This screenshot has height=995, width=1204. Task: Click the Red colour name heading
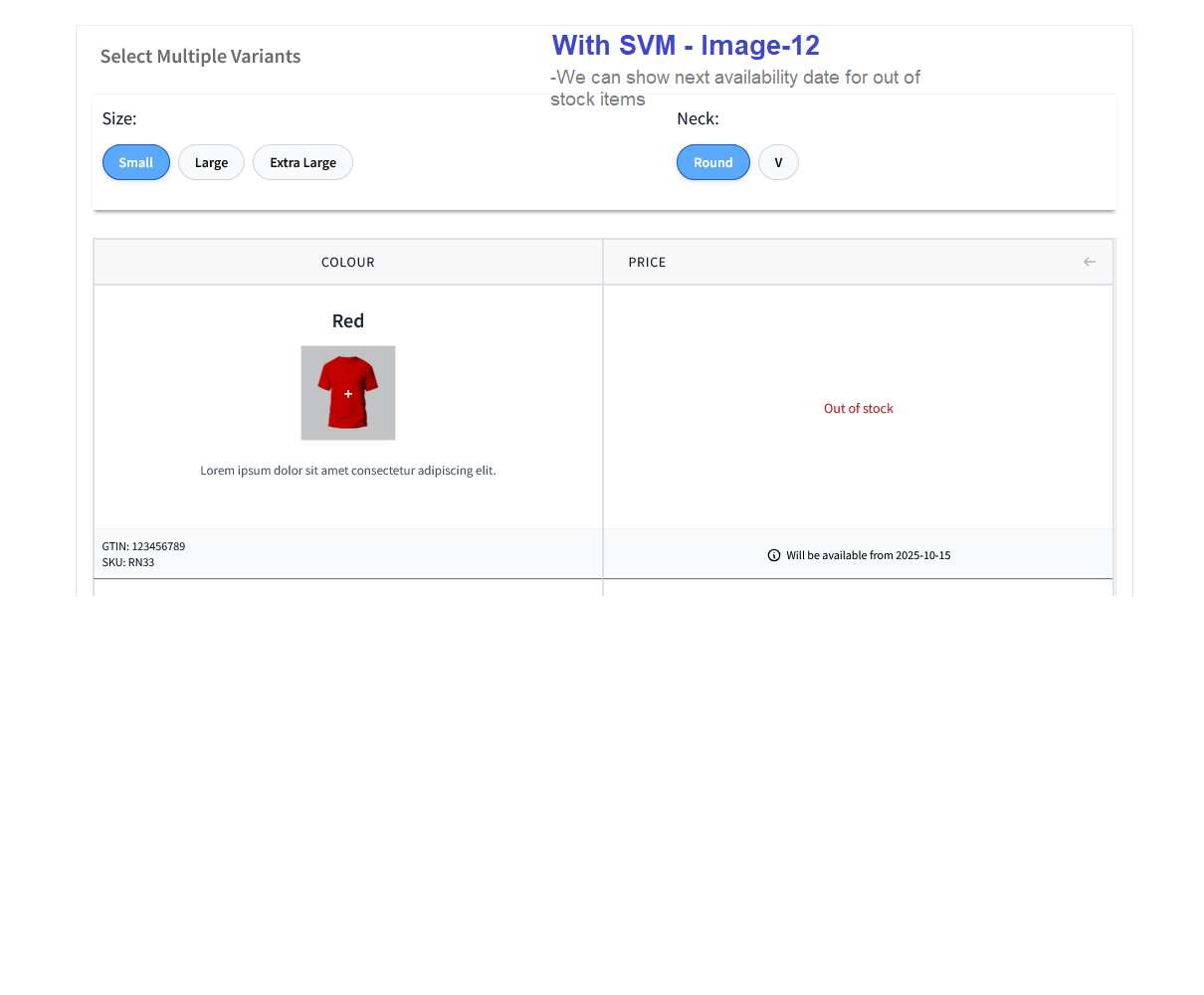[x=348, y=320]
